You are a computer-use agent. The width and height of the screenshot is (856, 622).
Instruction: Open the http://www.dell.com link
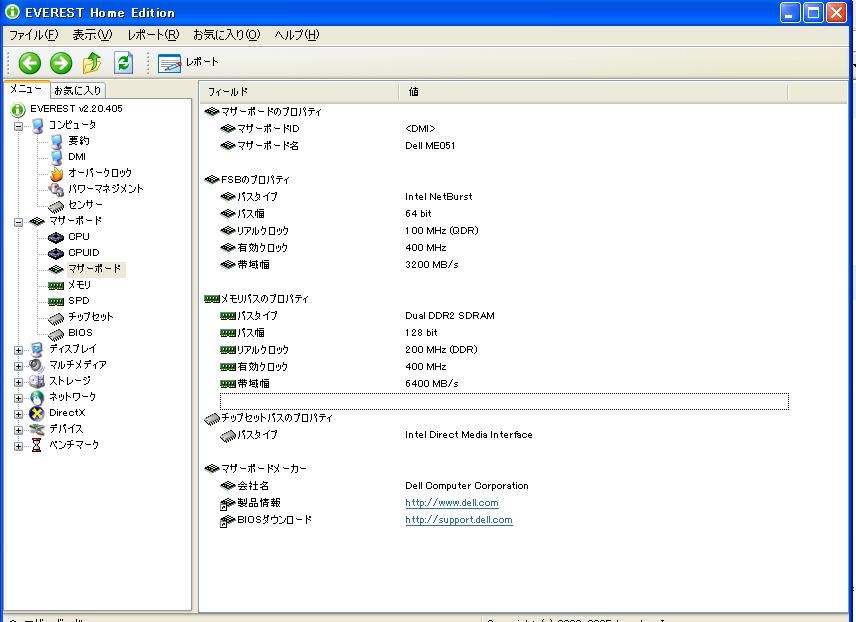click(451, 503)
